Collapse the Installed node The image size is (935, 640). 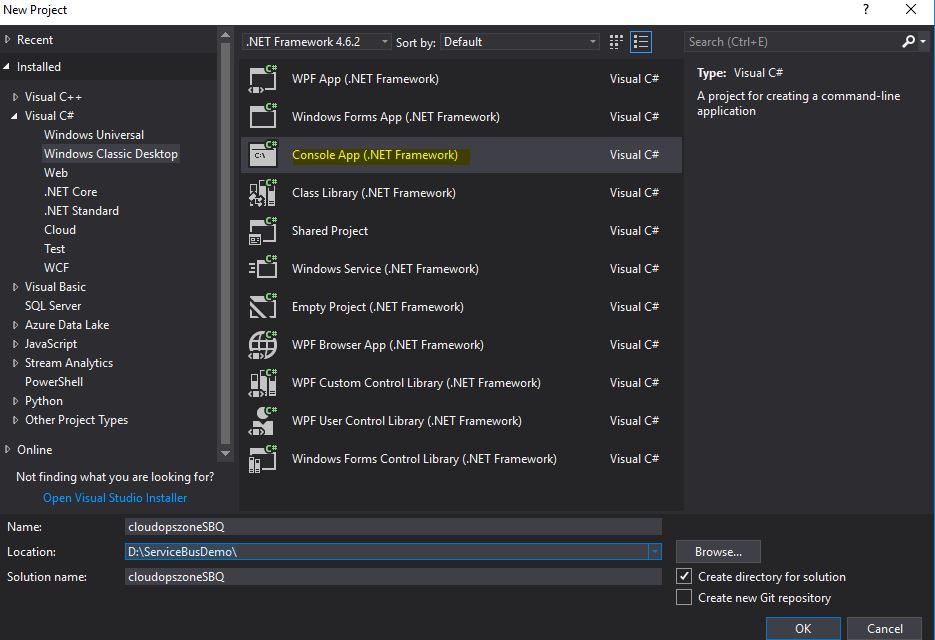pos(7,67)
